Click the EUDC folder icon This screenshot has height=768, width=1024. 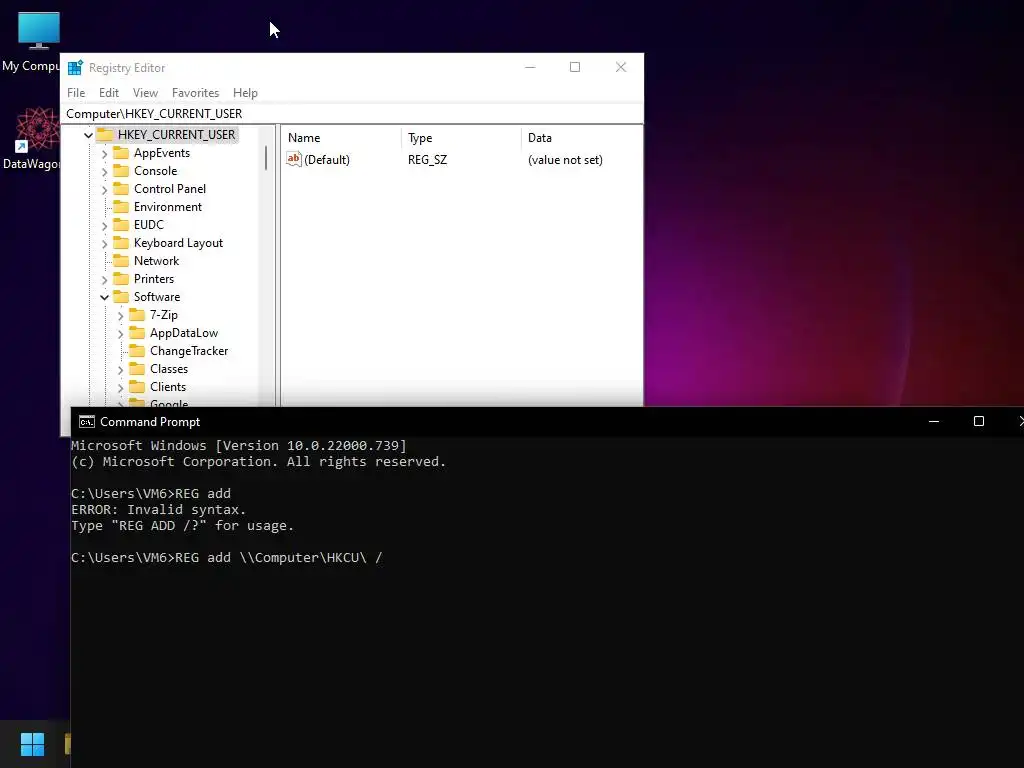tap(121, 225)
